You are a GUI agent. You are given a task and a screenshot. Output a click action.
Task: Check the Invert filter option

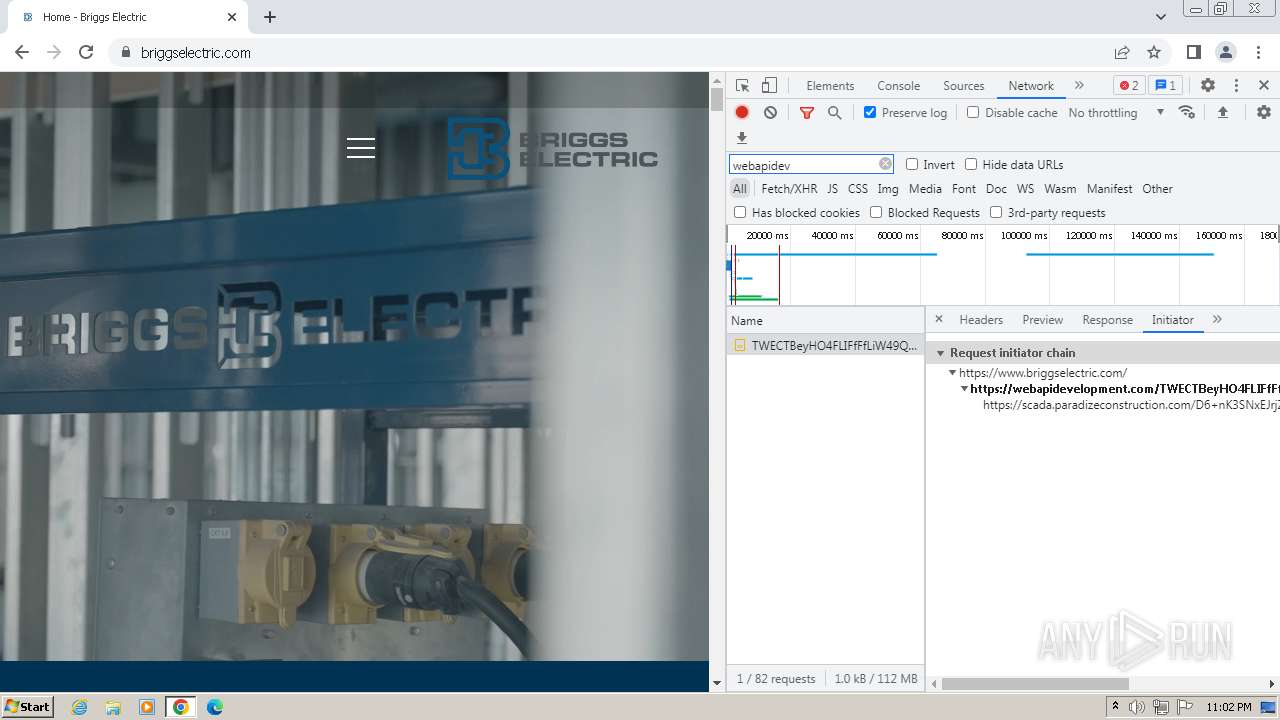pyautogui.click(x=912, y=164)
